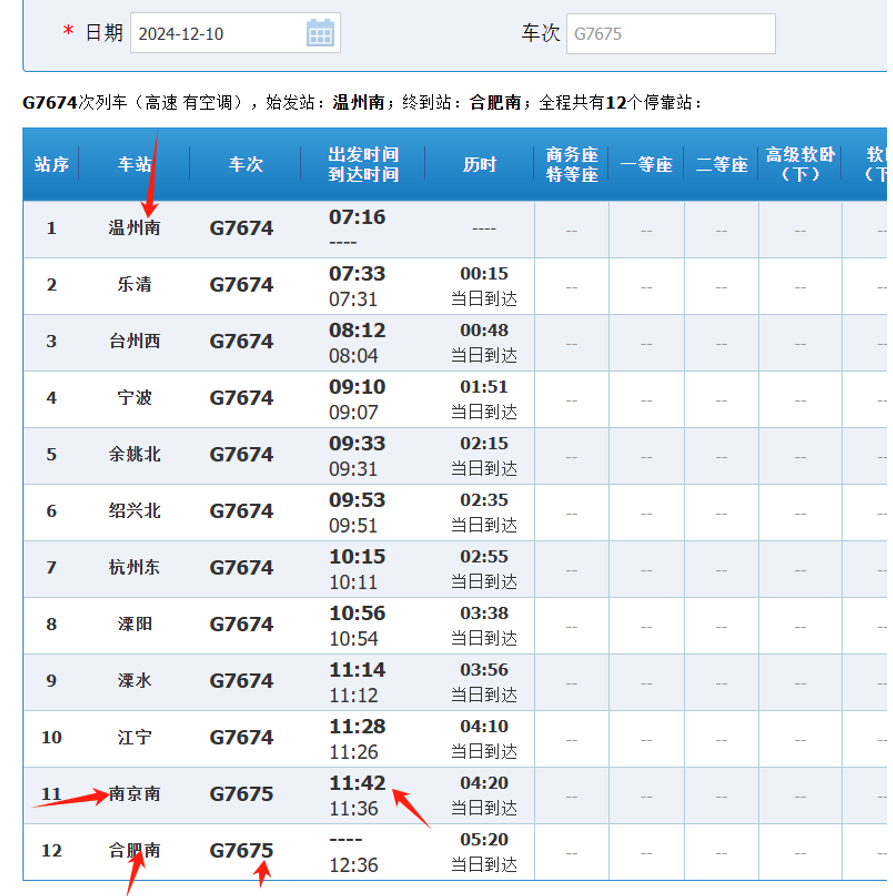The image size is (893, 896).
Task: Click G7675 train number in 南京南 row
Action: (x=241, y=794)
